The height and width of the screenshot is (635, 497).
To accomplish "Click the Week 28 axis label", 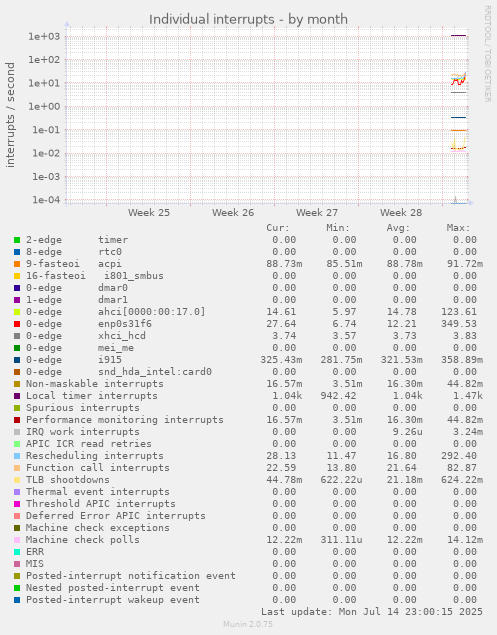I will 401,213.
